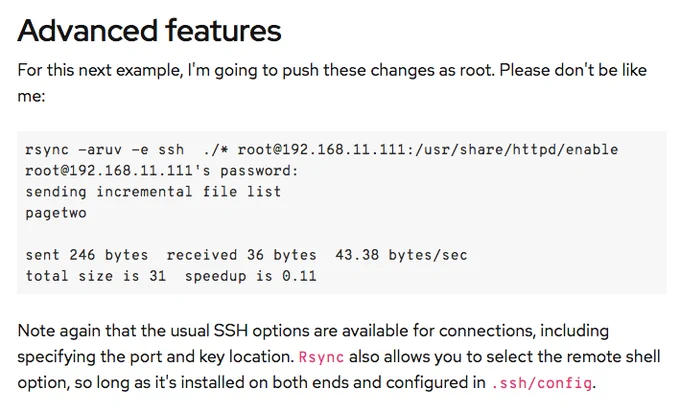This screenshot has height=413, width=680.
Task: Click the speedup is 0.11 text
Action: 251,276
